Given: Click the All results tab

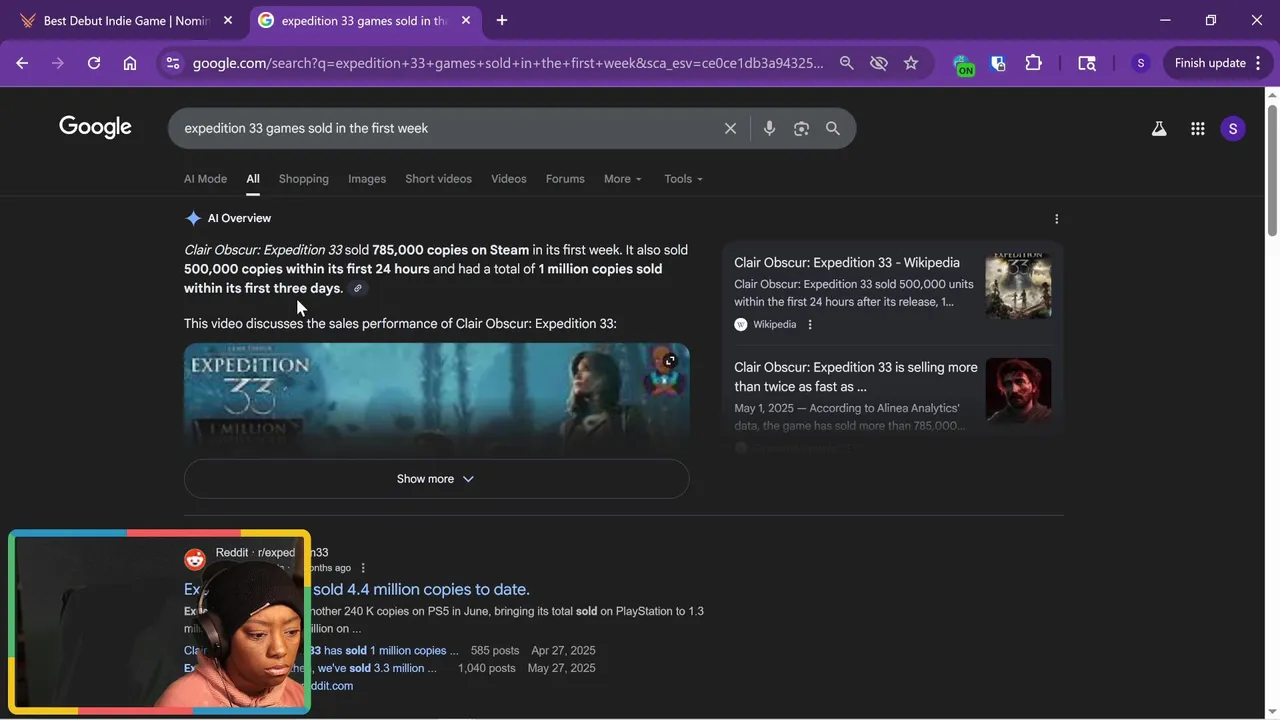Looking at the screenshot, I should pyautogui.click(x=253, y=179).
